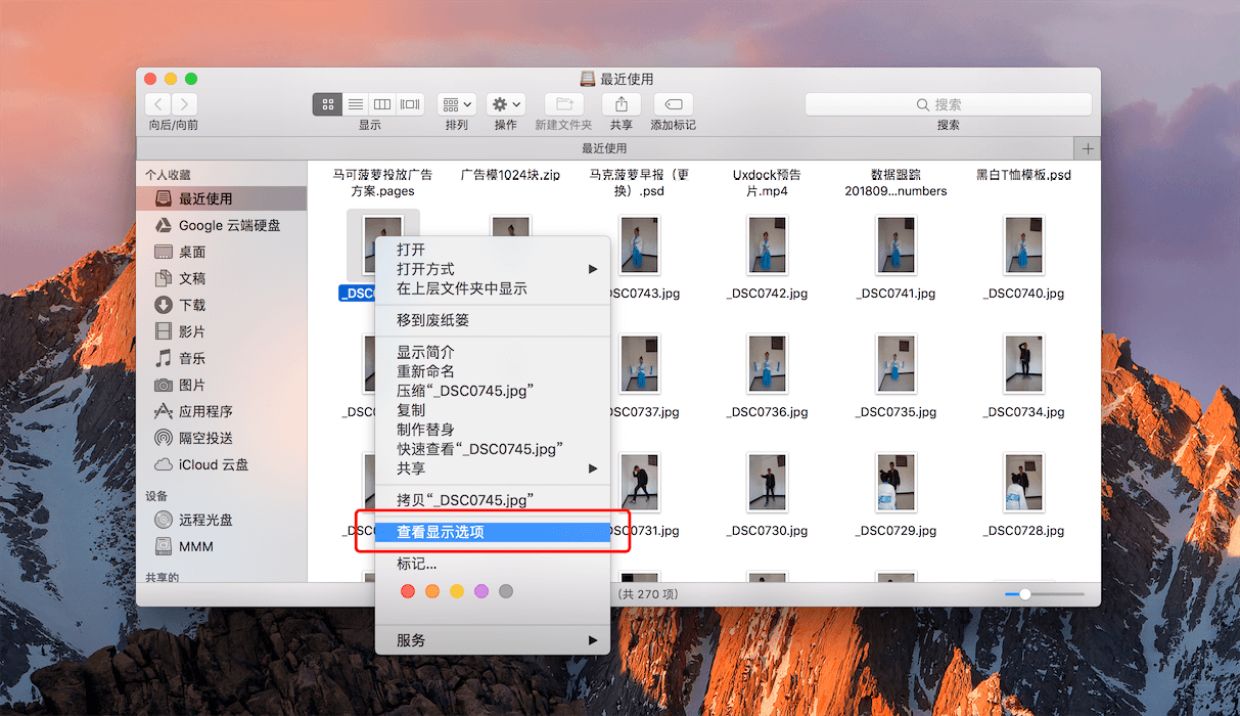1240x716 pixels.
Task: Expand the 服务 submenu
Action: coord(492,640)
